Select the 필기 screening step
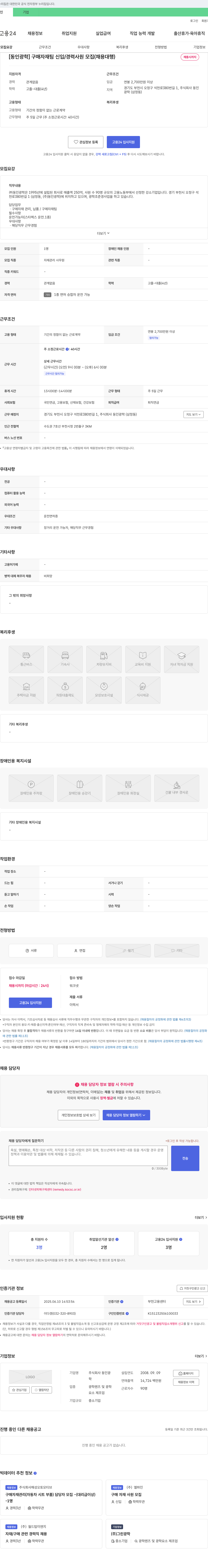The width and height of the screenshot is (208, 1568). click(128, 950)
